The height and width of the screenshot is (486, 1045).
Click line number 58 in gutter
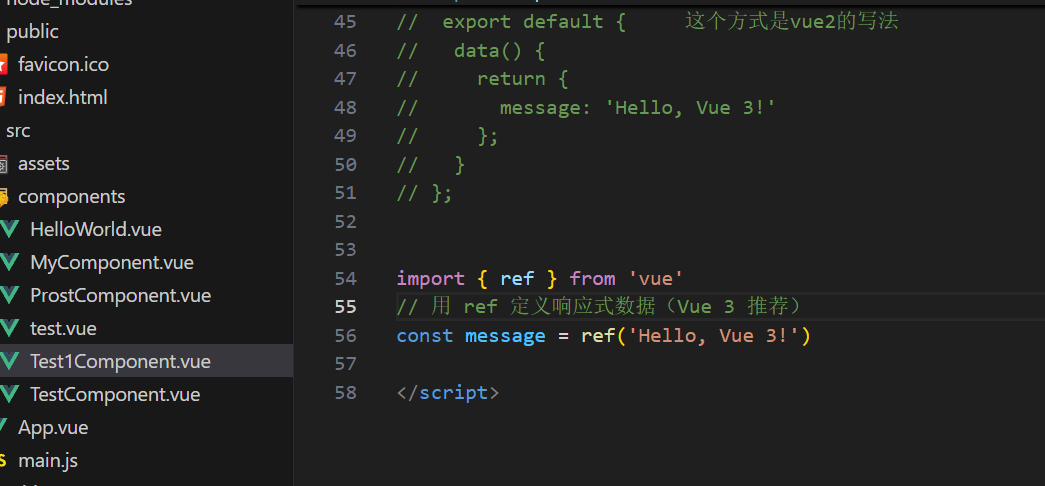coord(345,393)
